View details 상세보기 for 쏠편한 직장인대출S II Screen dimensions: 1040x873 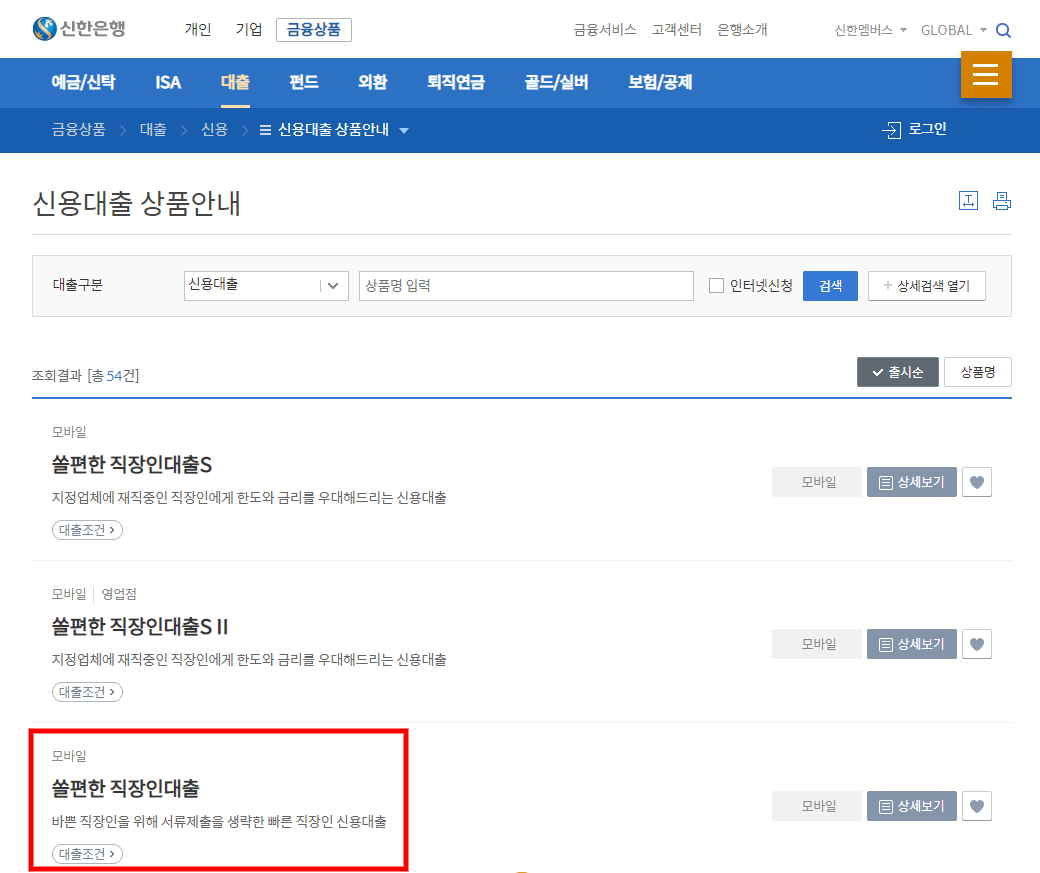click(911, 644)
